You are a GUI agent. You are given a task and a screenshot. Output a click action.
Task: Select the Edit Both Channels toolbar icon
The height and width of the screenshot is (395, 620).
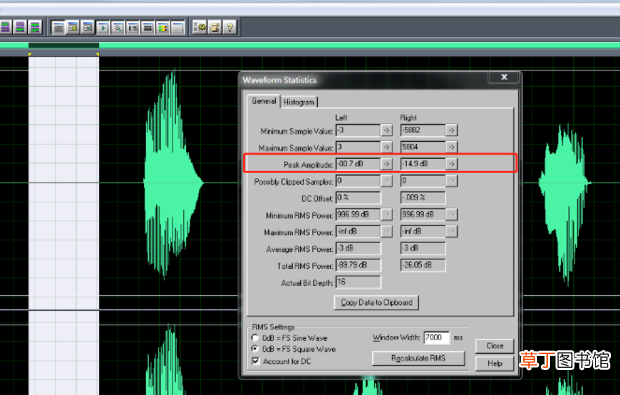click(x=35, y=27)
